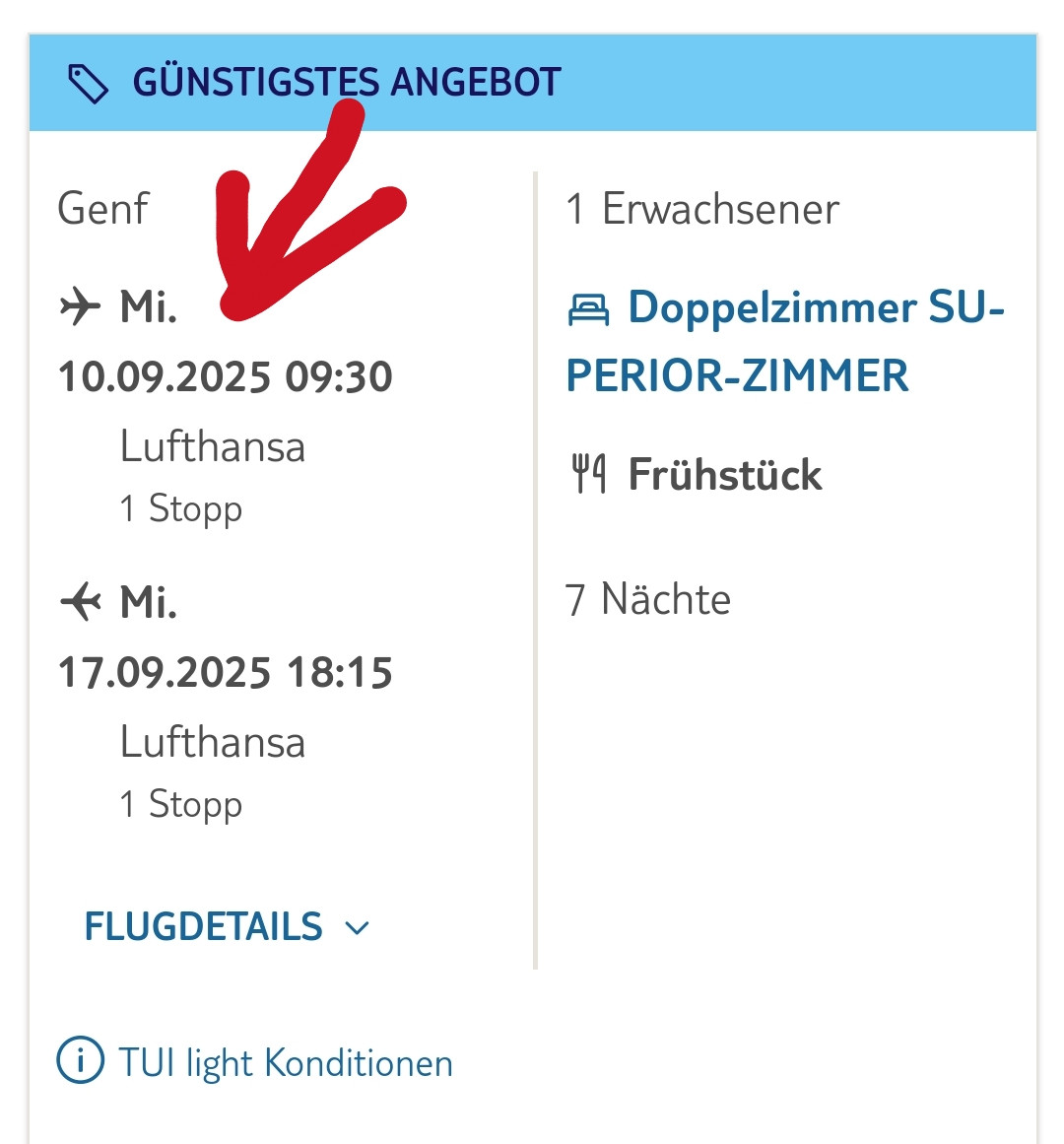The image size is (1064, 1144).
Task: Click the fork and knife meal icon
Action: tap(588, 474)
